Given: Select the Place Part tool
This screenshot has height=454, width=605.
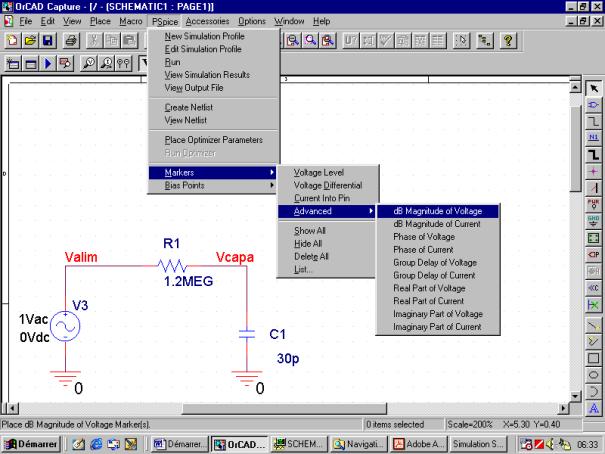Looking at the screenshot, I should [x=593, y=105].
